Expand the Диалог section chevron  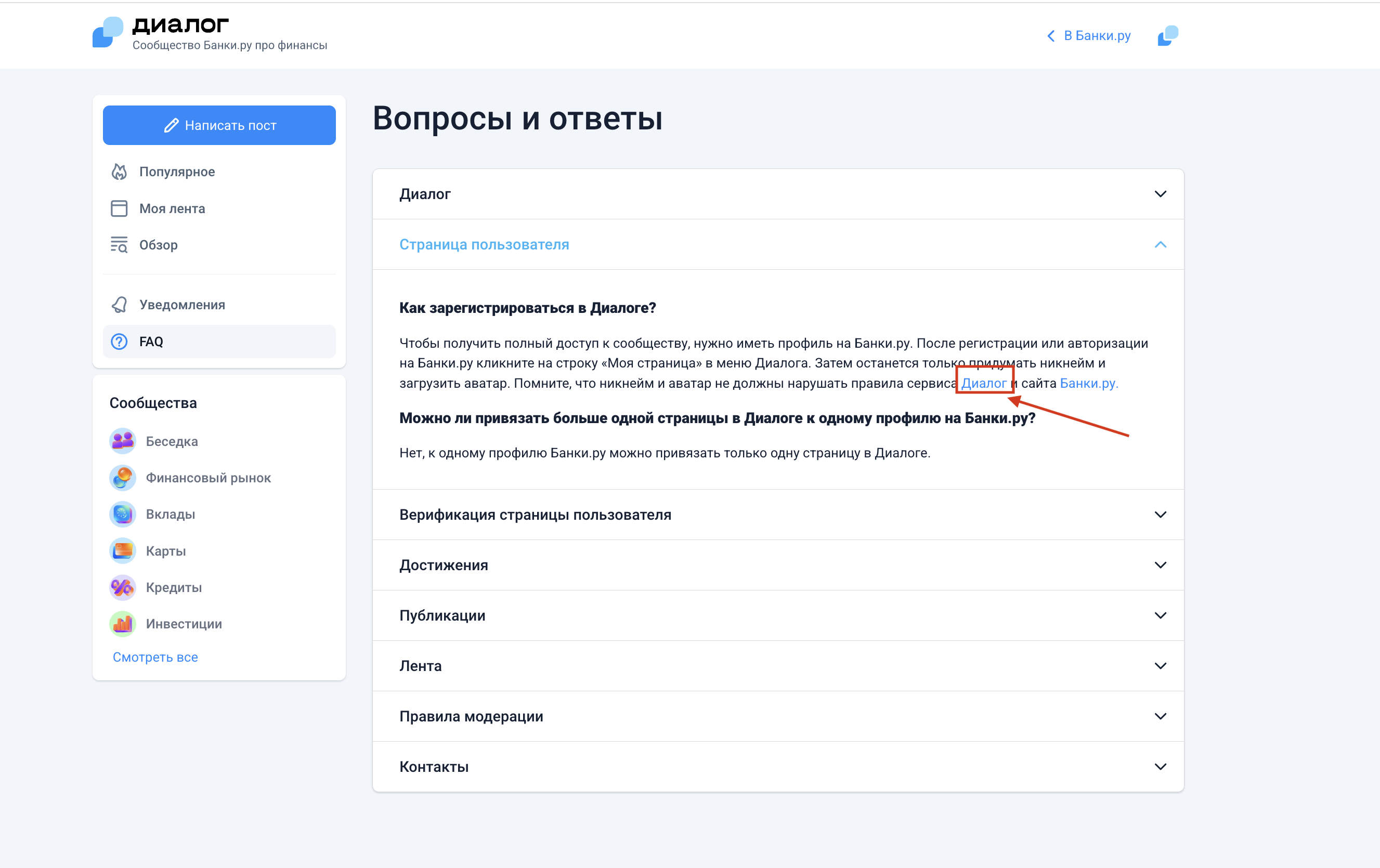(x=1161, y=194)
